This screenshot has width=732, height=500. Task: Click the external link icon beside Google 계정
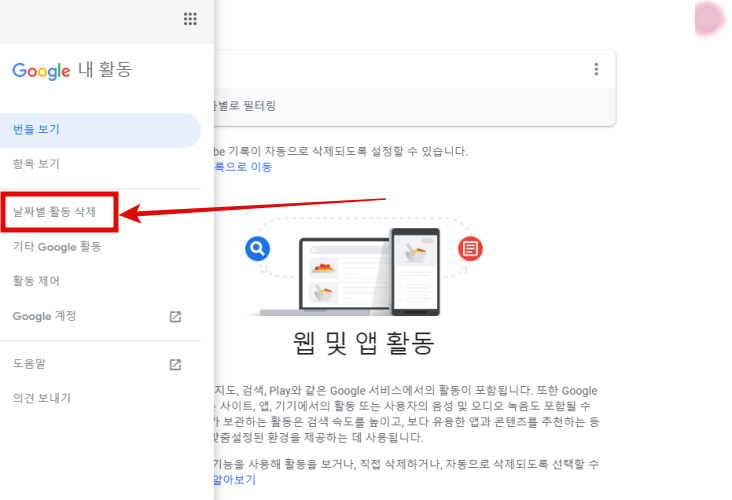(x=175, y=317)
